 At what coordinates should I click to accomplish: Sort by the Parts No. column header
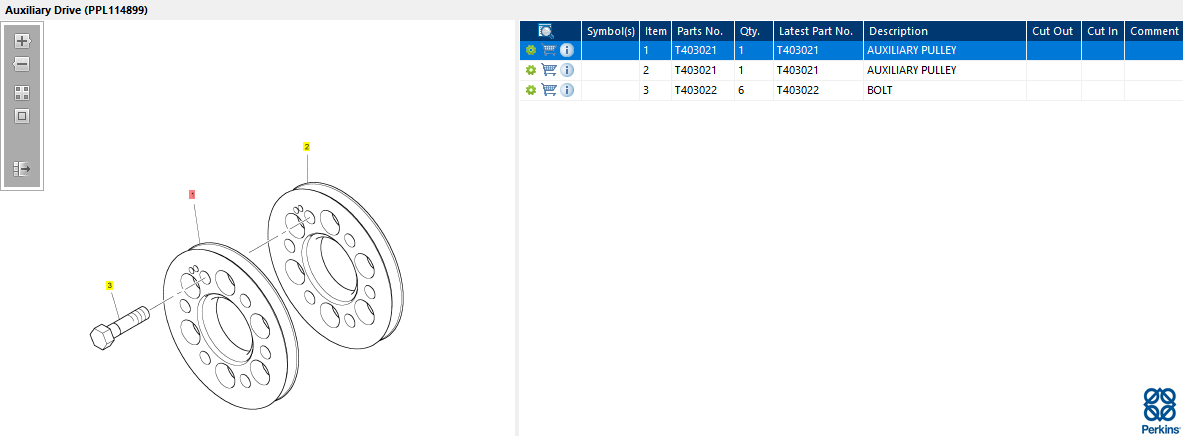coord(703,31)
